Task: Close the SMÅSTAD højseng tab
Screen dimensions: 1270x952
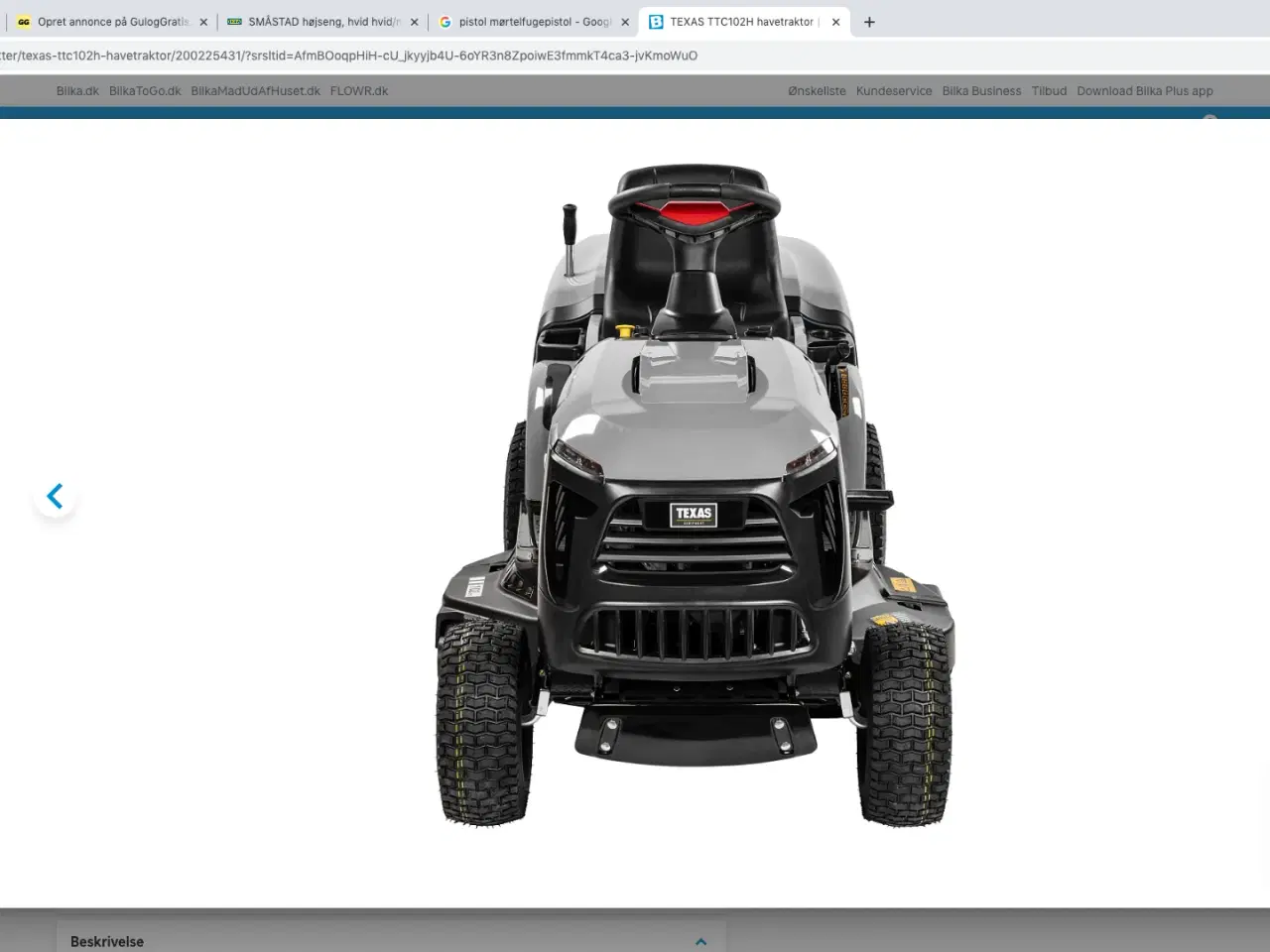Action: point(414,22)
